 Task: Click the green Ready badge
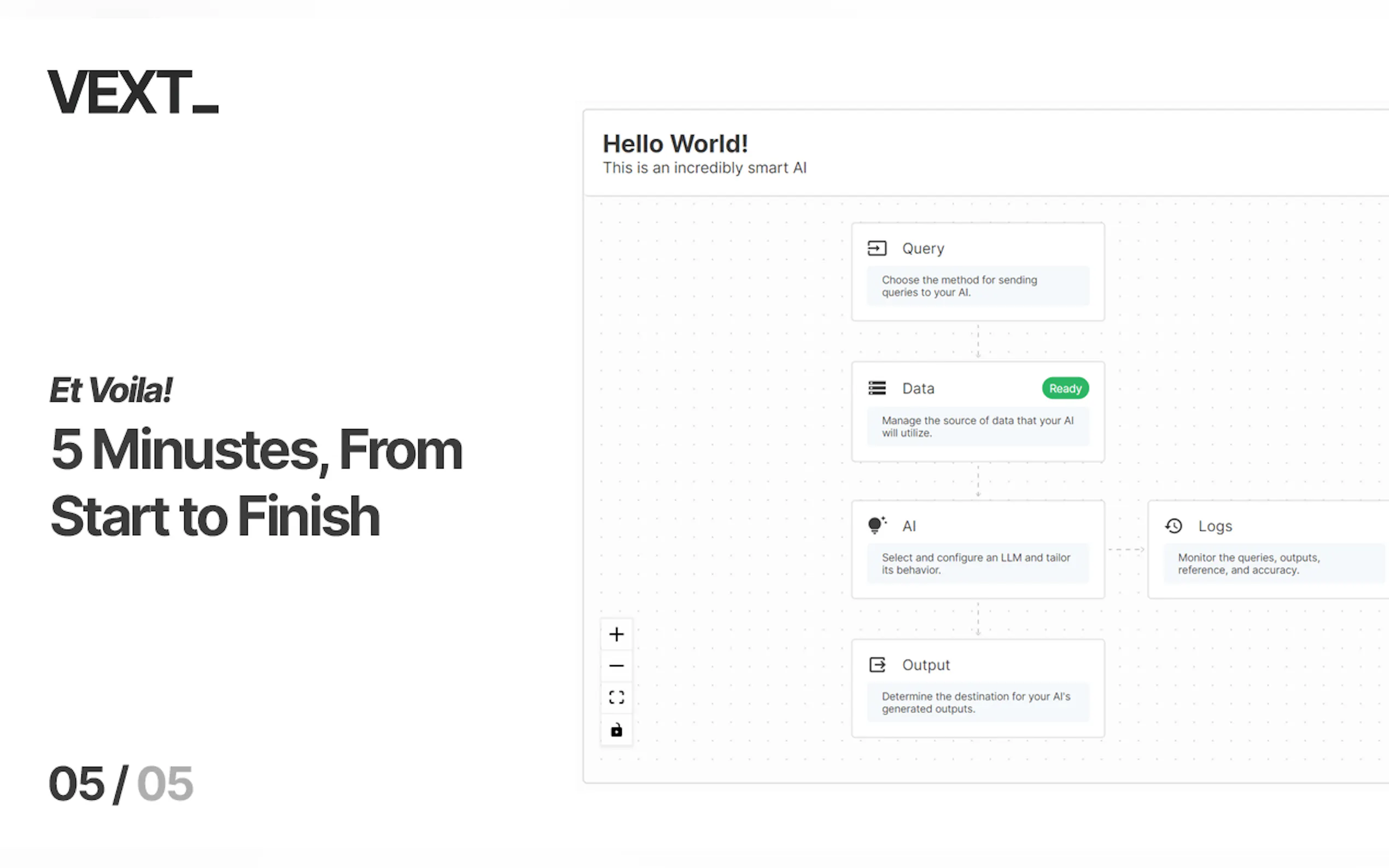point(1065,389)
